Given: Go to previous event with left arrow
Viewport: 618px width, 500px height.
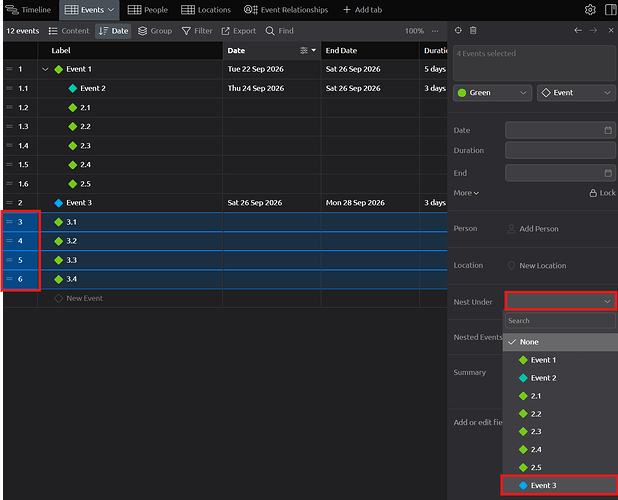Looking at the screenshot, I should [578, 30].
